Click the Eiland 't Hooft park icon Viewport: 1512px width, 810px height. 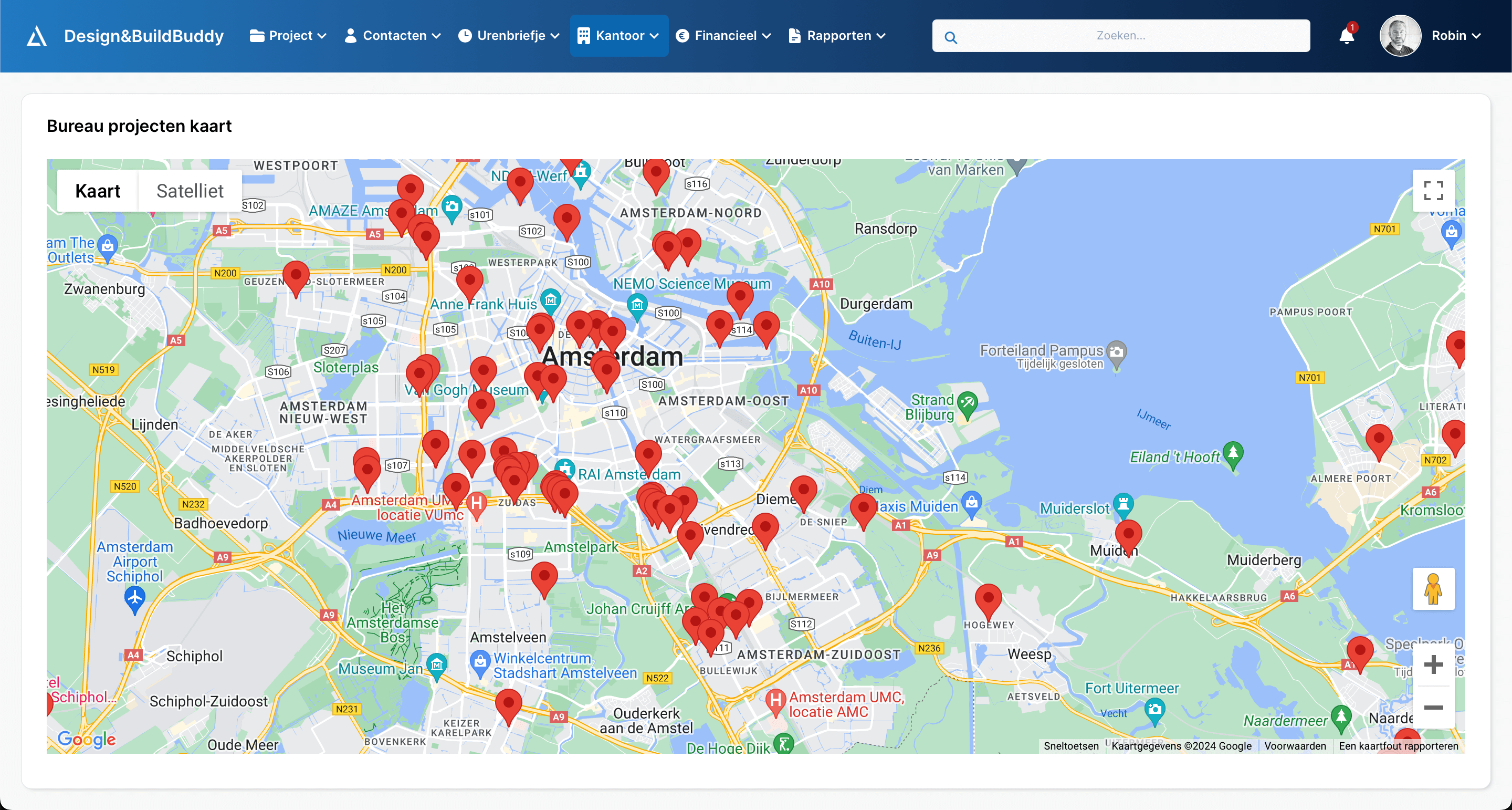[1233, 454]
